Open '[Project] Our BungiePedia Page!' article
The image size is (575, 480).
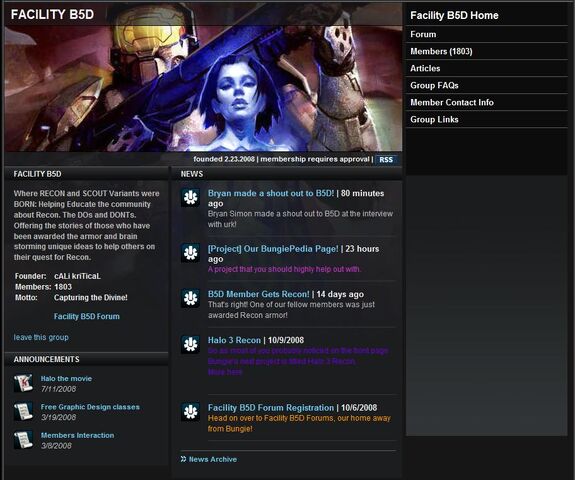pos(273,249)
